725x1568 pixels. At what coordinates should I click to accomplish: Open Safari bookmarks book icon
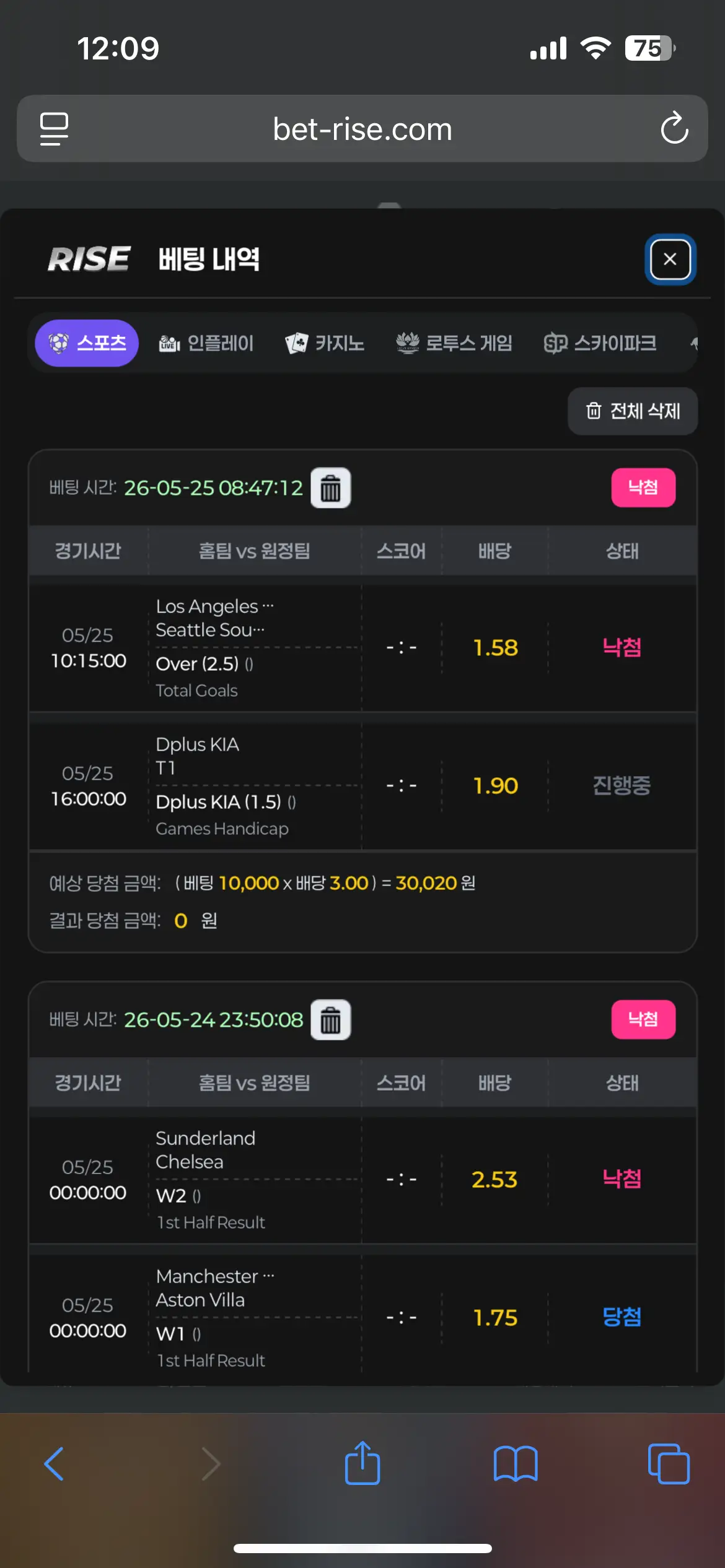(x=516, y=1464)
